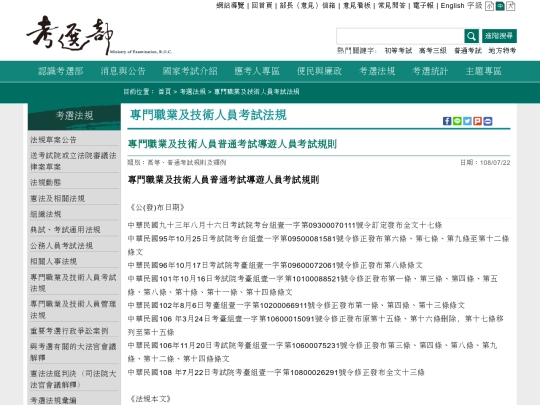
Task: Select hot keyword 地方特考
Action: 502,51
